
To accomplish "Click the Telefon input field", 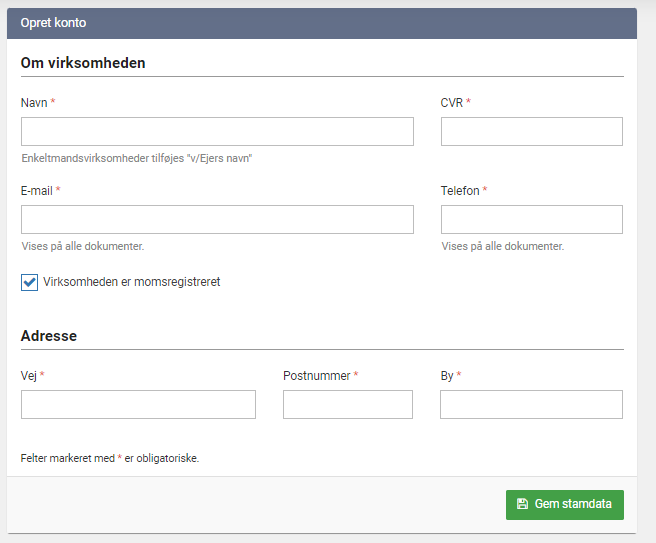I will [531, 220].
